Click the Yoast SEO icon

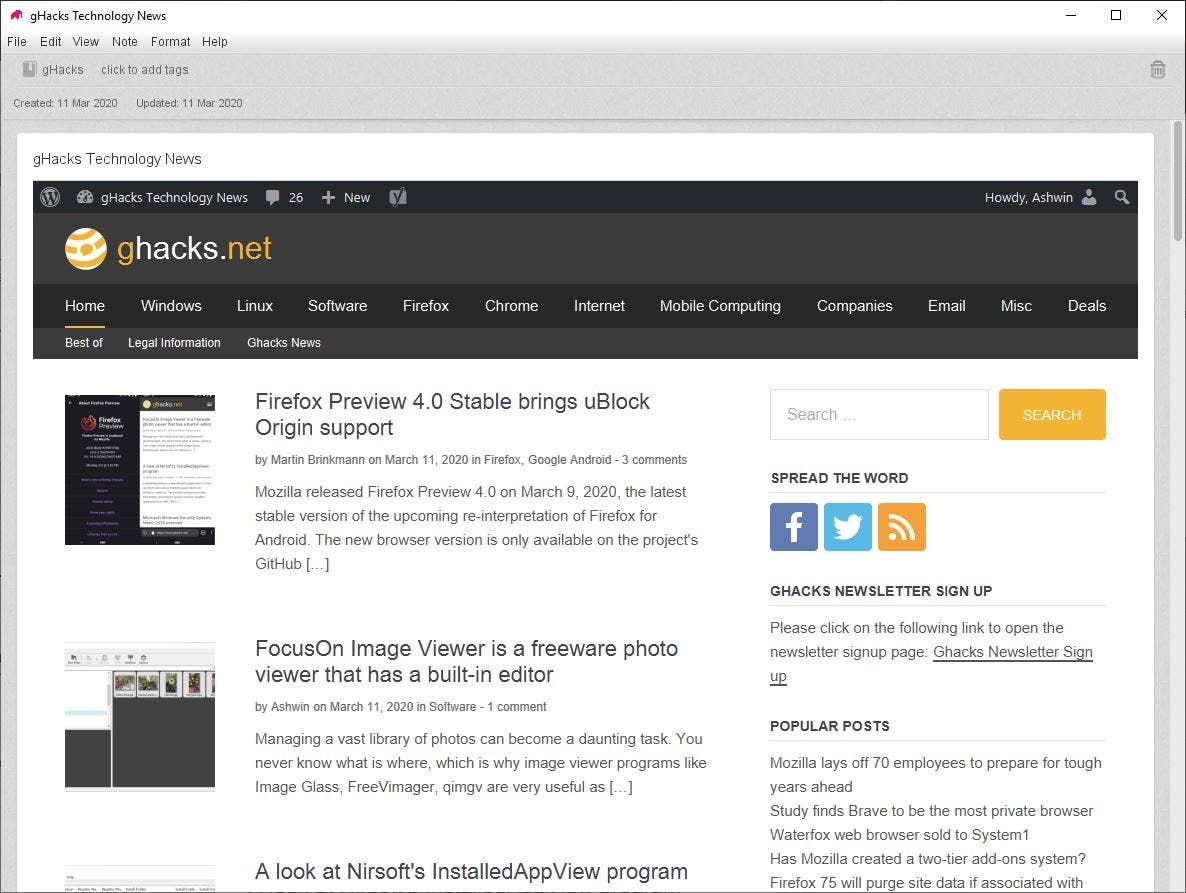(398, 197)
